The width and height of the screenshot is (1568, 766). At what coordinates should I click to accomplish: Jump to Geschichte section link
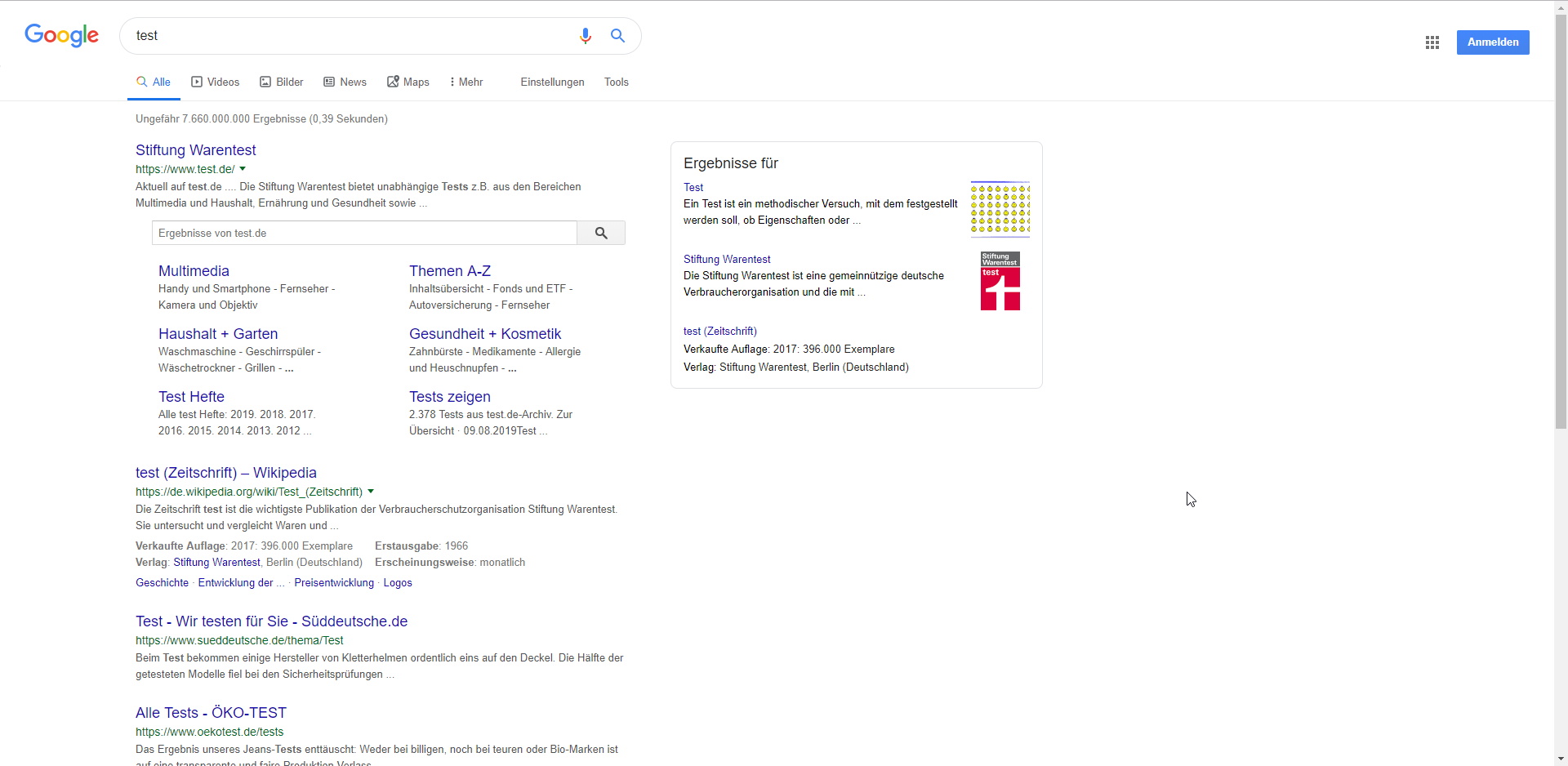tap(162, 583)
